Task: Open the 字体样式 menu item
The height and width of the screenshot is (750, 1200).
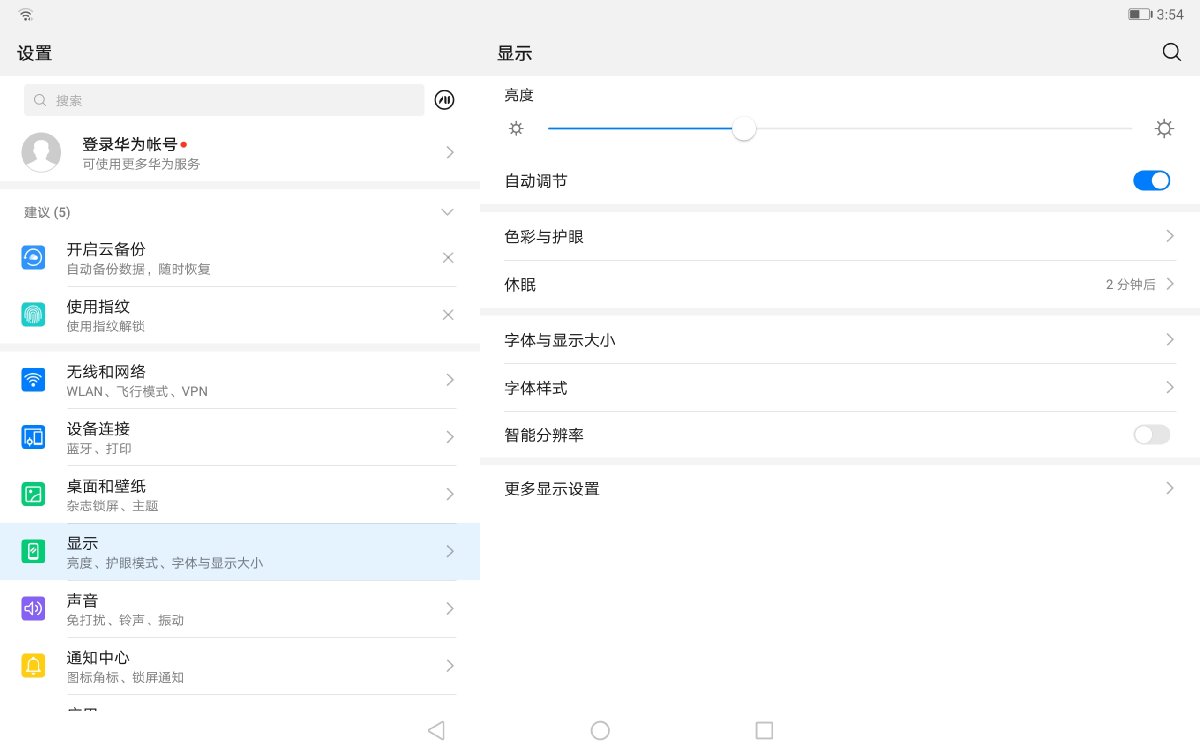Action: click(x=840, y=387)
